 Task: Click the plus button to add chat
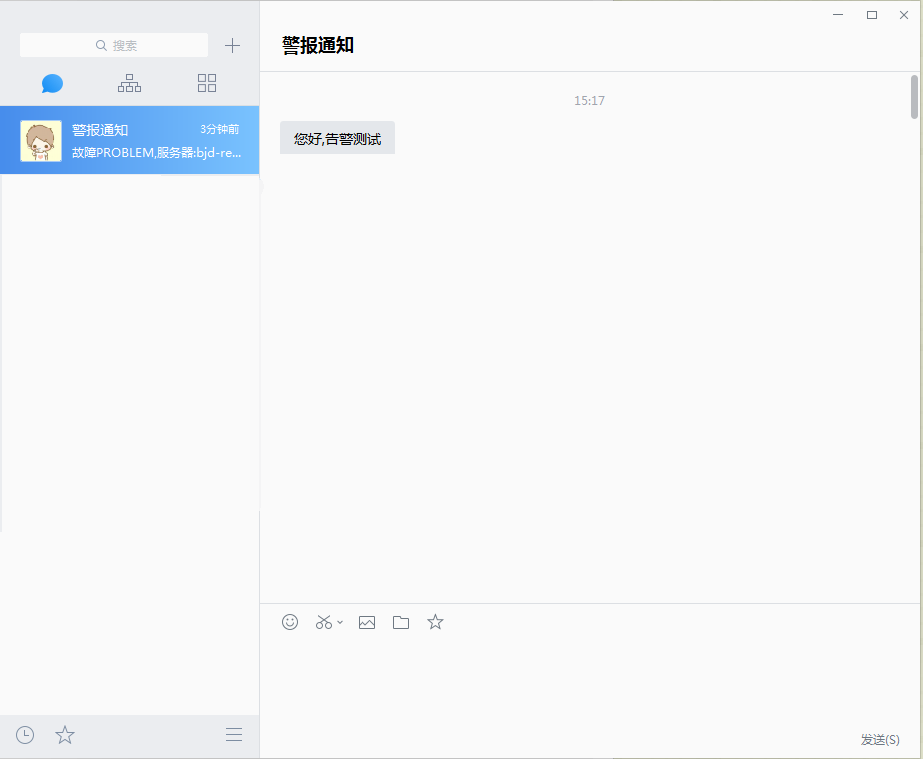click(232, 45)
